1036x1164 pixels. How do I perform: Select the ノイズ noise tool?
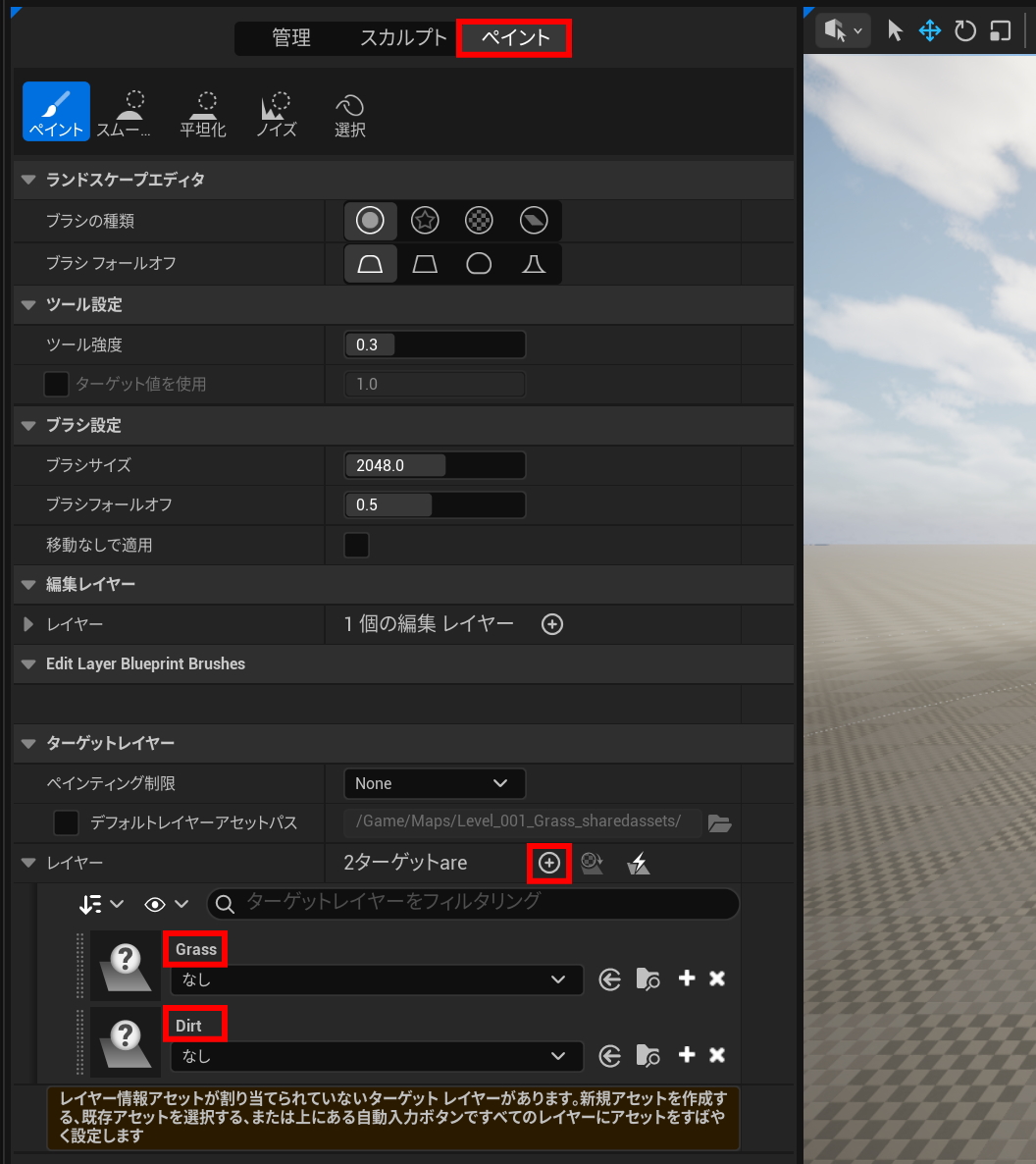point(276,113)
